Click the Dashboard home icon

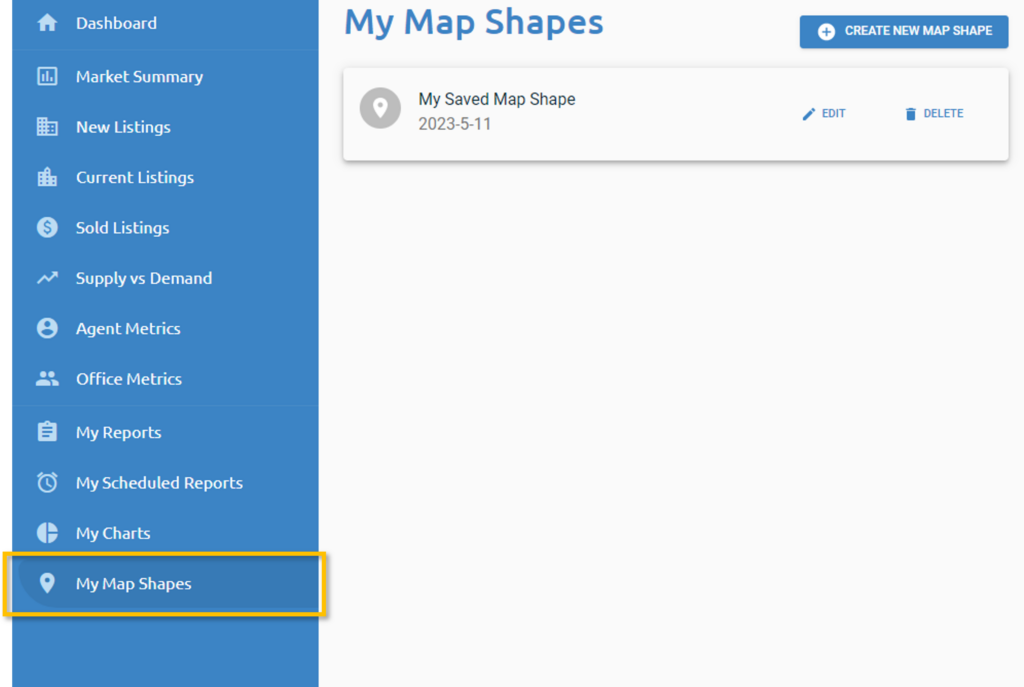click(47, 23)
